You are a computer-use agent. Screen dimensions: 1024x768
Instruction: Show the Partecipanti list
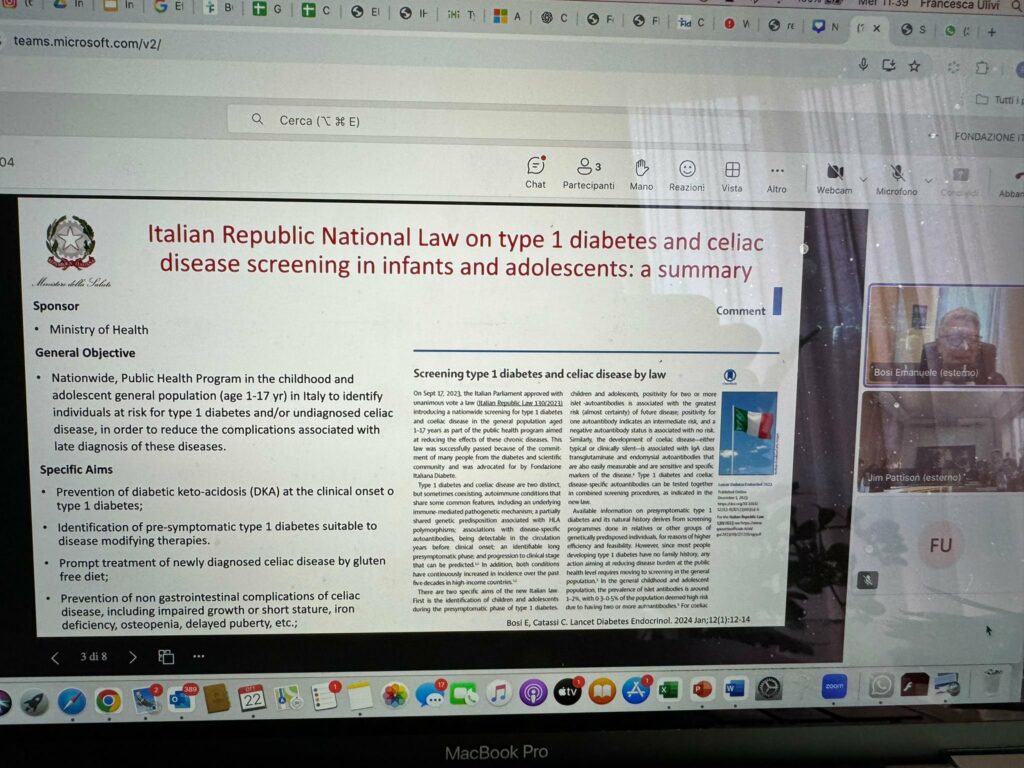coord(588,171)
